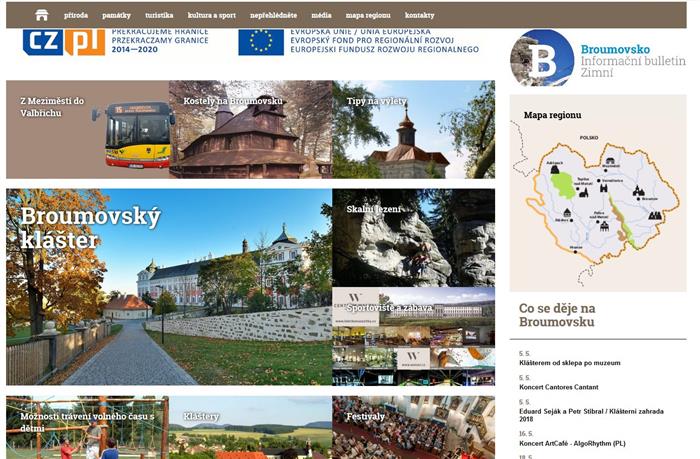Open event Eduard Seják a Petr Stibral
Screen dimensions: 700x459
pyautogui.click(x=592, y=415)
